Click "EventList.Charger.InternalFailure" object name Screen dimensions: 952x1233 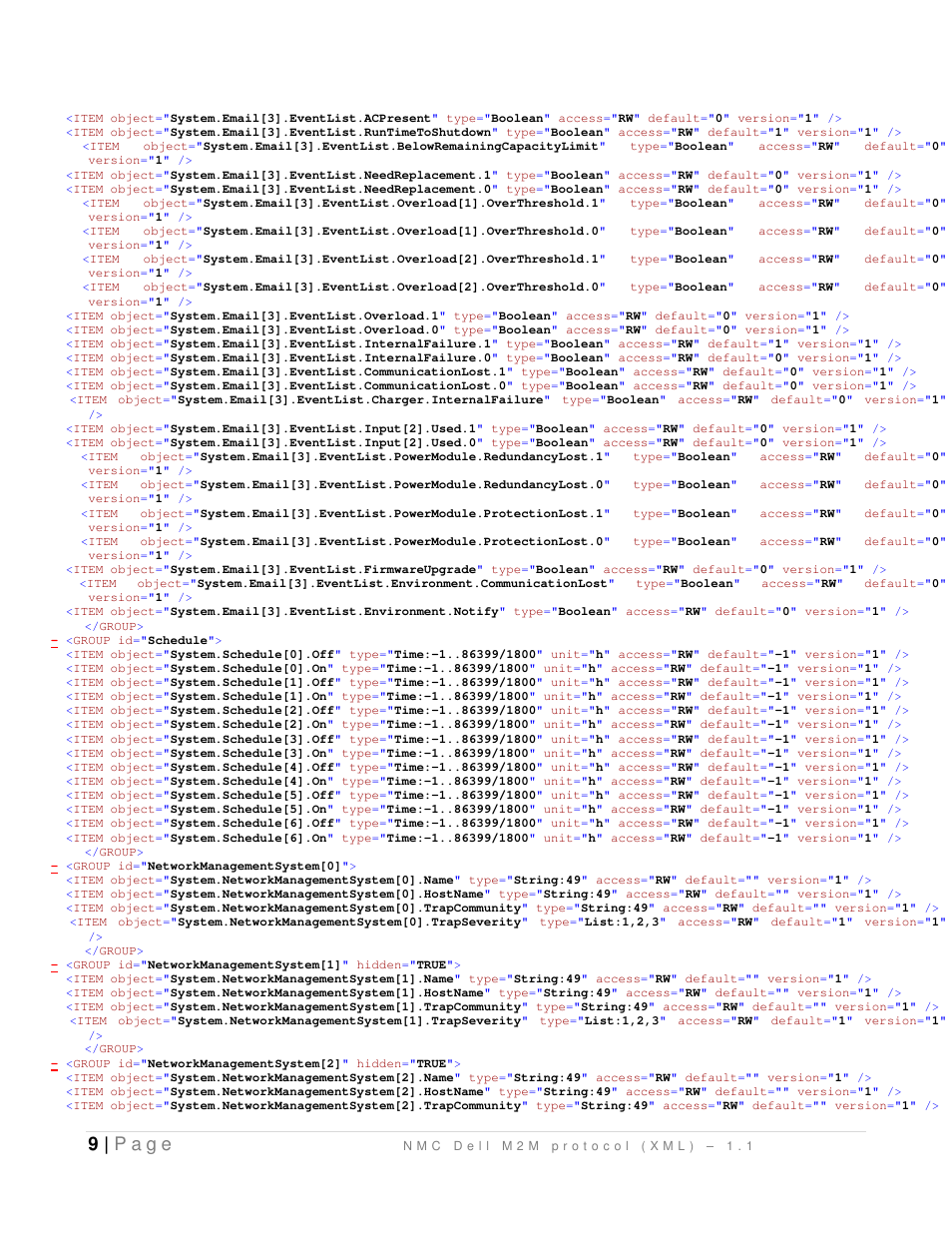[360, 399]
